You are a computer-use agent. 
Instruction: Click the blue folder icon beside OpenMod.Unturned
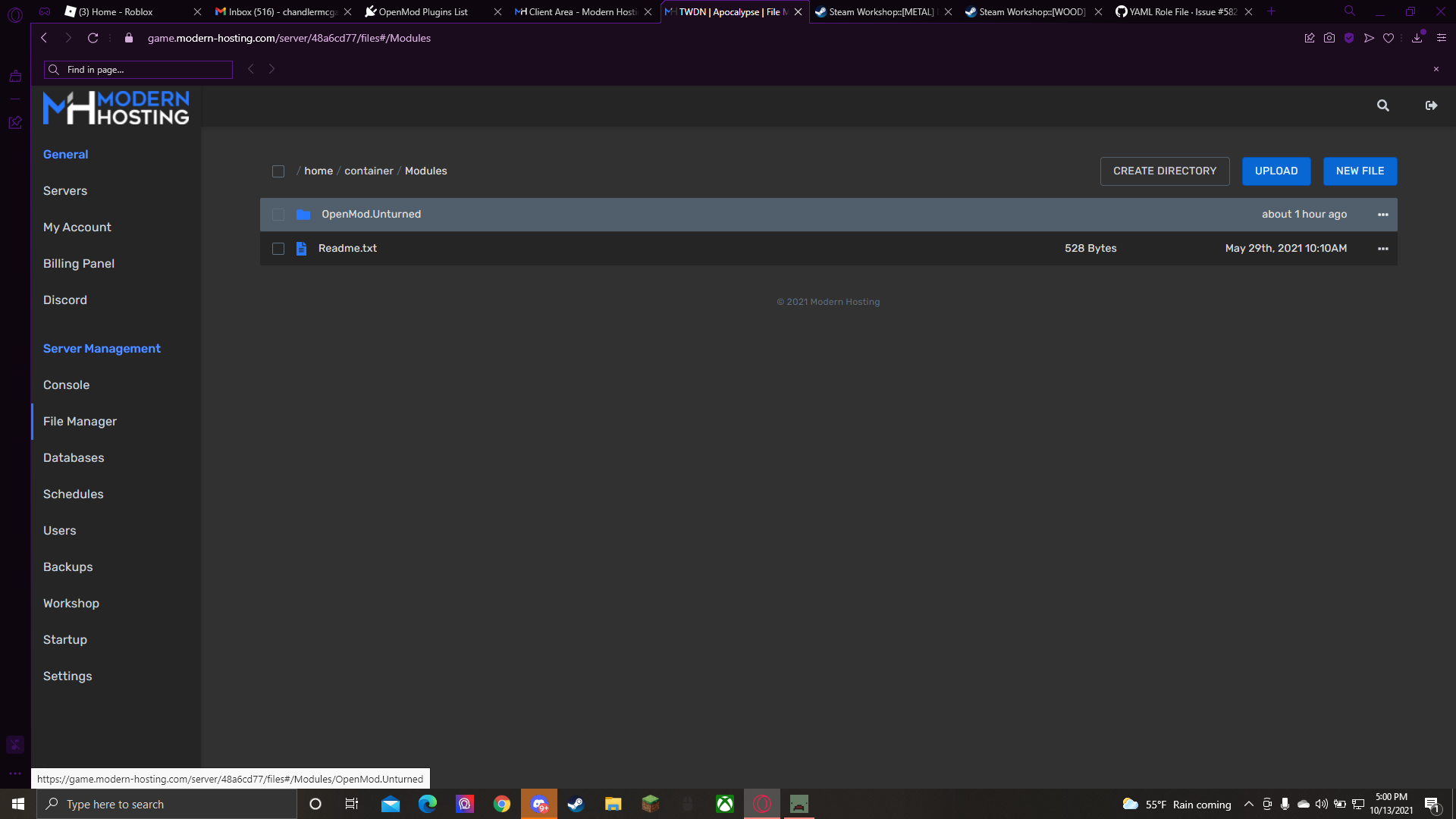coord(303,215)
